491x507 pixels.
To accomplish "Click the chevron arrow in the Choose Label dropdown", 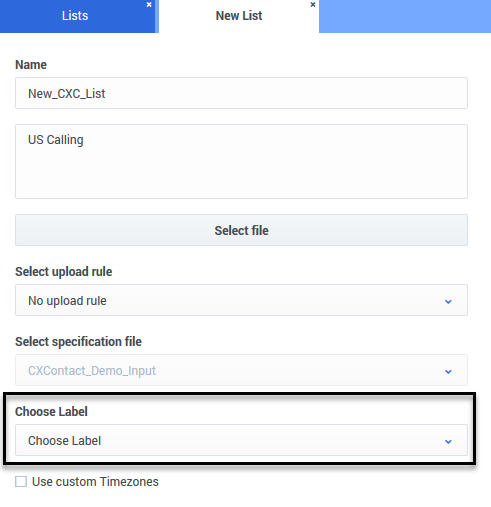I will [448, 442].
